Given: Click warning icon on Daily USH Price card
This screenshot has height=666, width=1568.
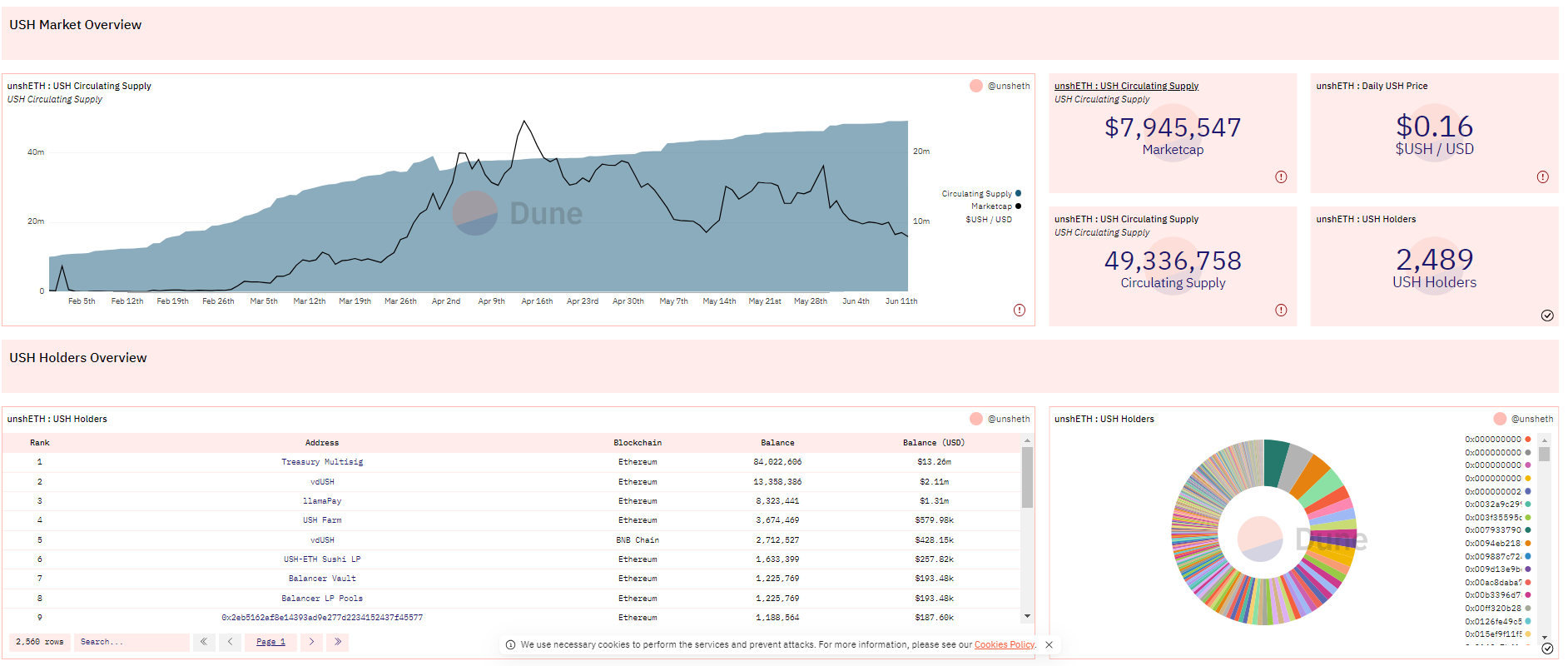Looking at the screenshot, I should (1542, 177).
